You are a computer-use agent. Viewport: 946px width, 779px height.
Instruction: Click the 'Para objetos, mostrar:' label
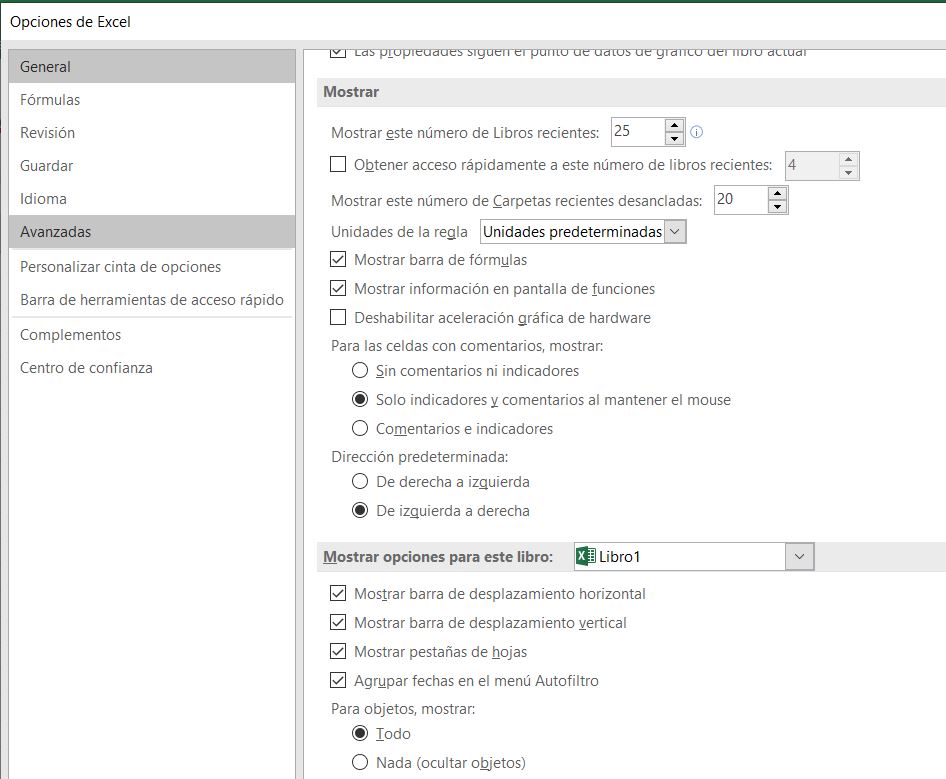point(403,708)
